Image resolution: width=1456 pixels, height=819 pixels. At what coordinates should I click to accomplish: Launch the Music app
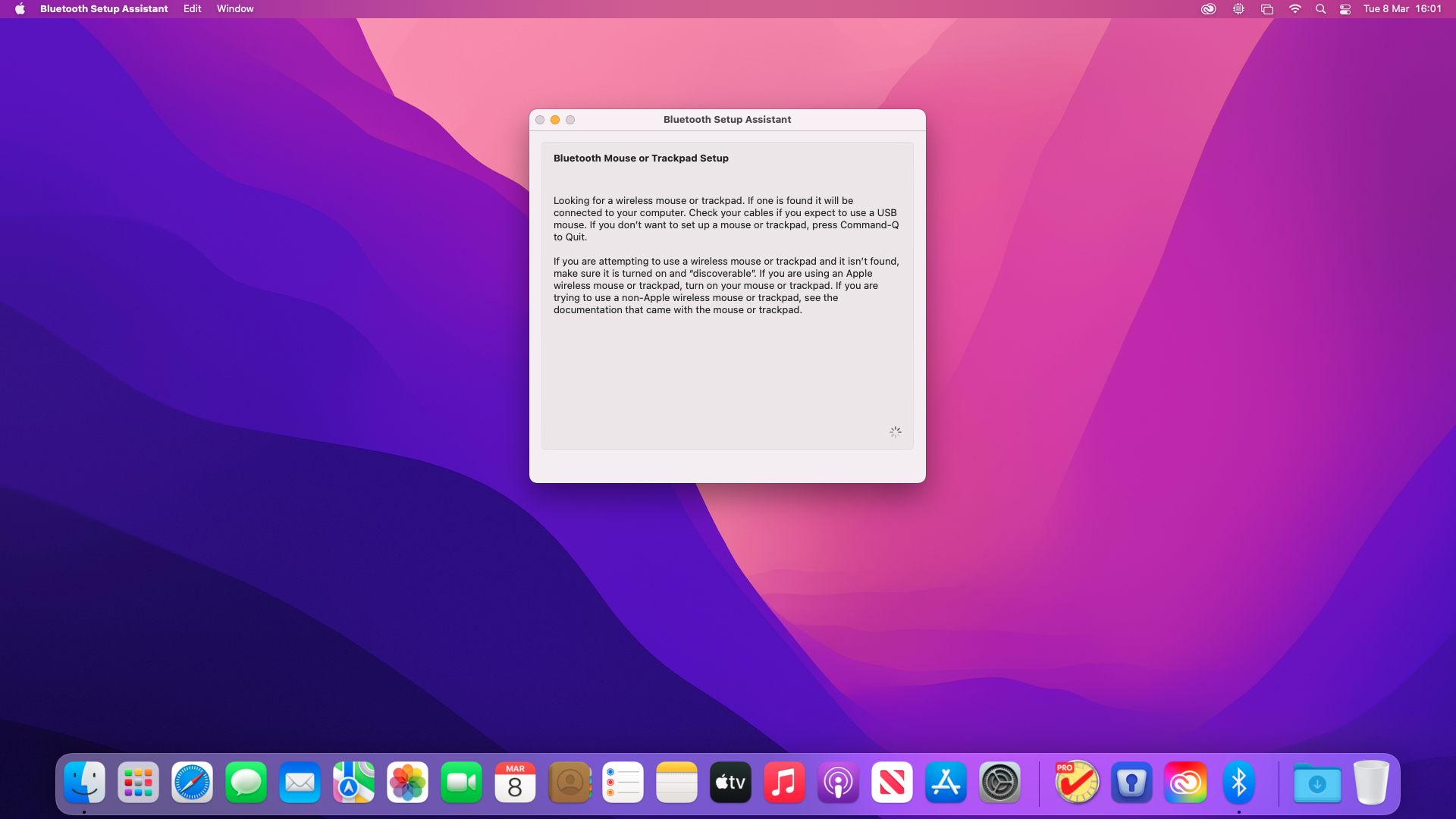[784, 783]
